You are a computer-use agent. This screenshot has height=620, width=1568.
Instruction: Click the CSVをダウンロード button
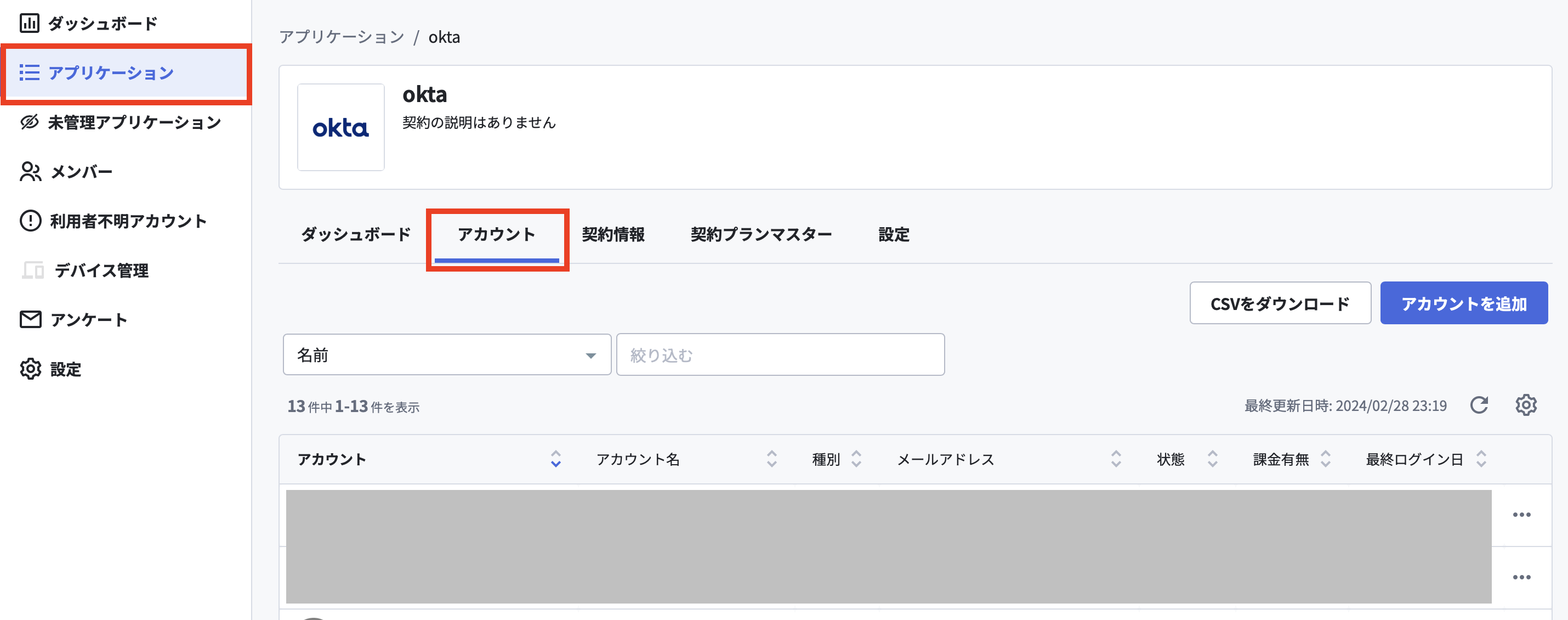[1280, 303]
